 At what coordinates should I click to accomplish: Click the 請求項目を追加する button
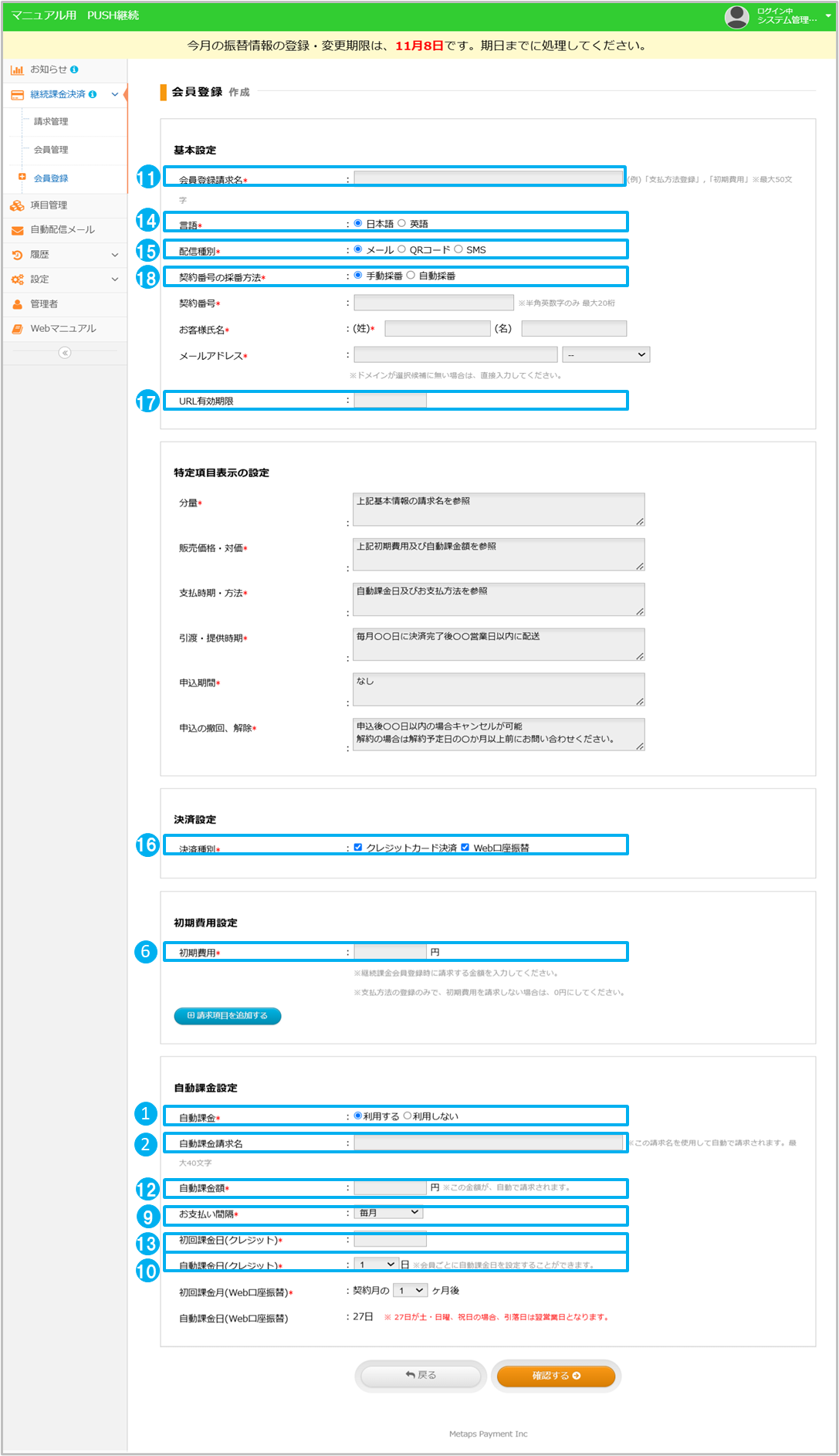[228, 1016]
